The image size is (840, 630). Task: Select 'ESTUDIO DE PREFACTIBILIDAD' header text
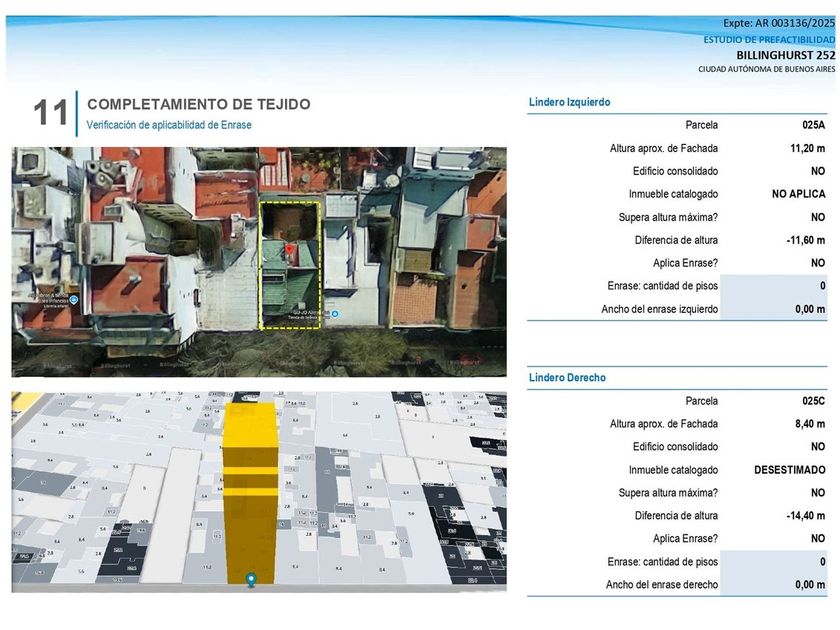pyautogui.click(x=769, y=40)
